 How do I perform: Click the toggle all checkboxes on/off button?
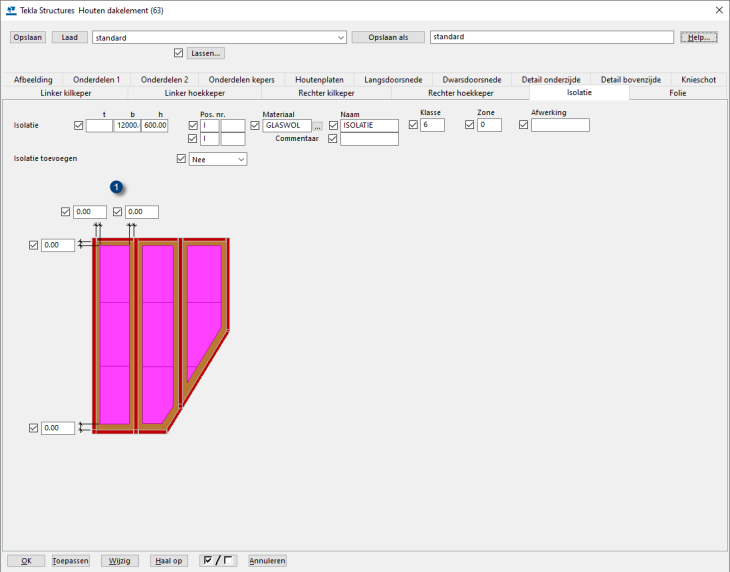217,561
